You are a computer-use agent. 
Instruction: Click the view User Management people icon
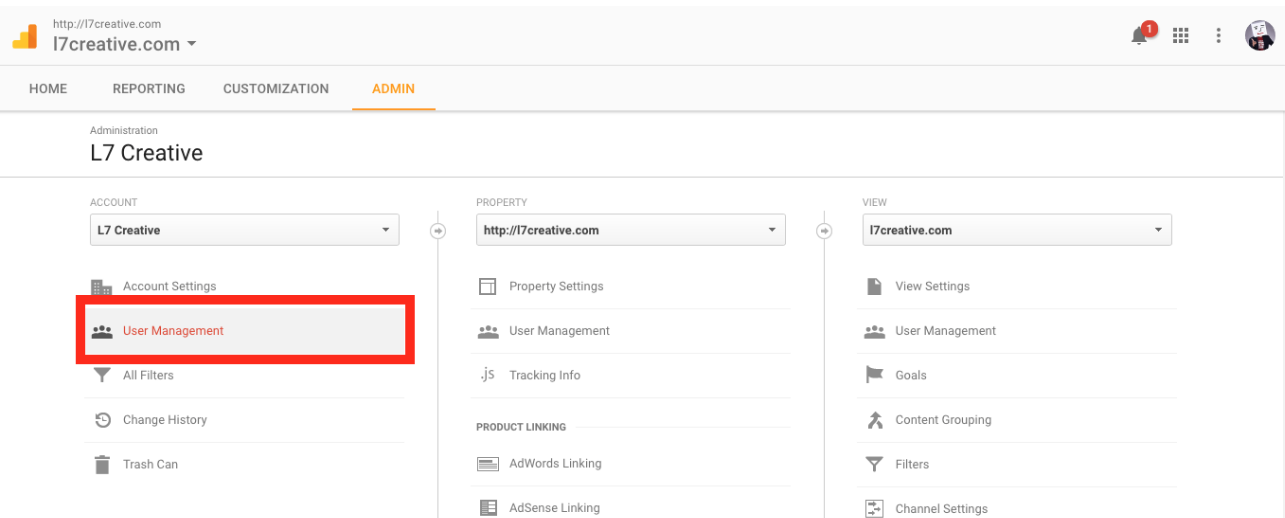[x=874, y=331]
